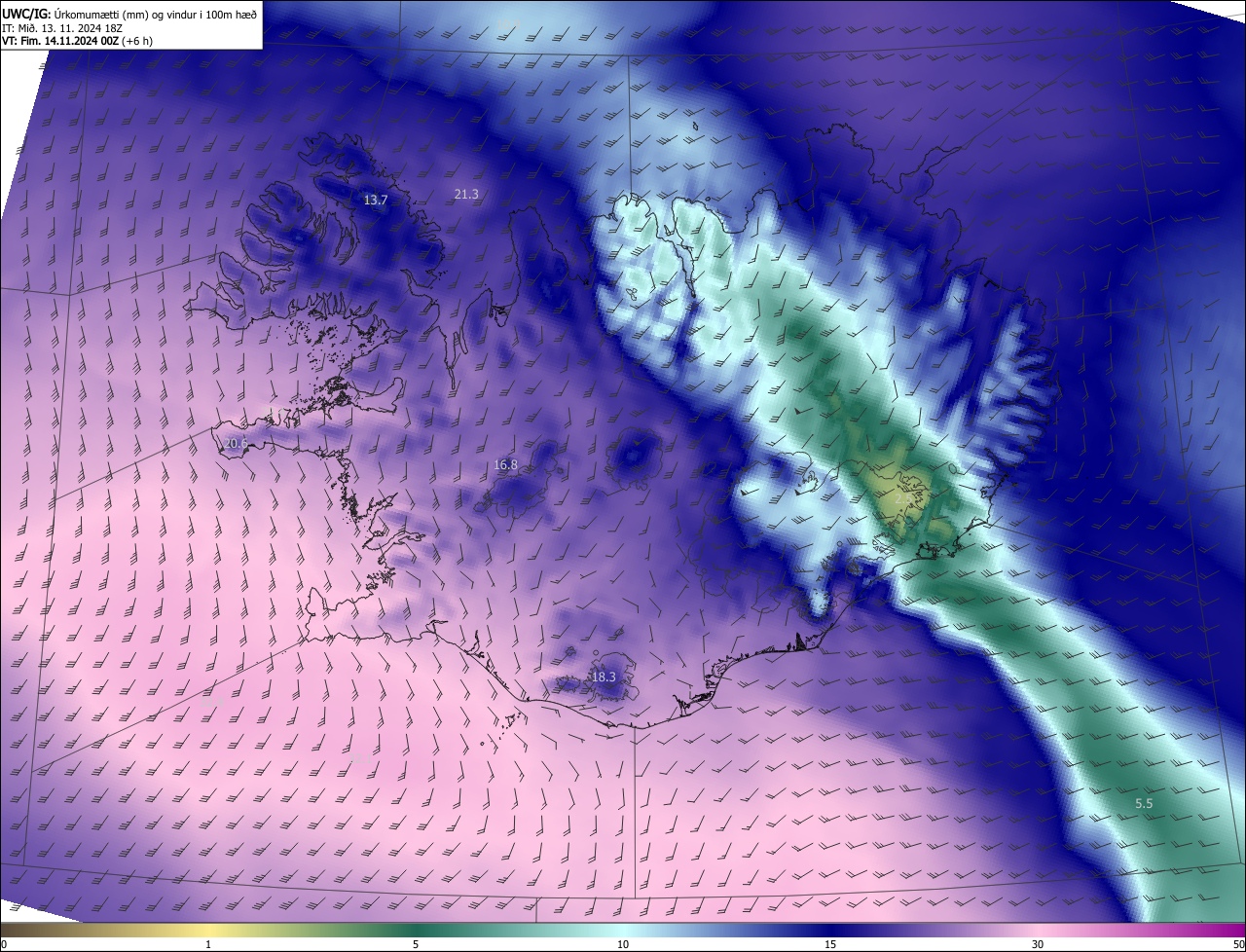Click the initialization time line 'IT: Mið. 13. 11. 2024 18Z'
This screenshot has height=952, width=1246.
coord(62,28)
